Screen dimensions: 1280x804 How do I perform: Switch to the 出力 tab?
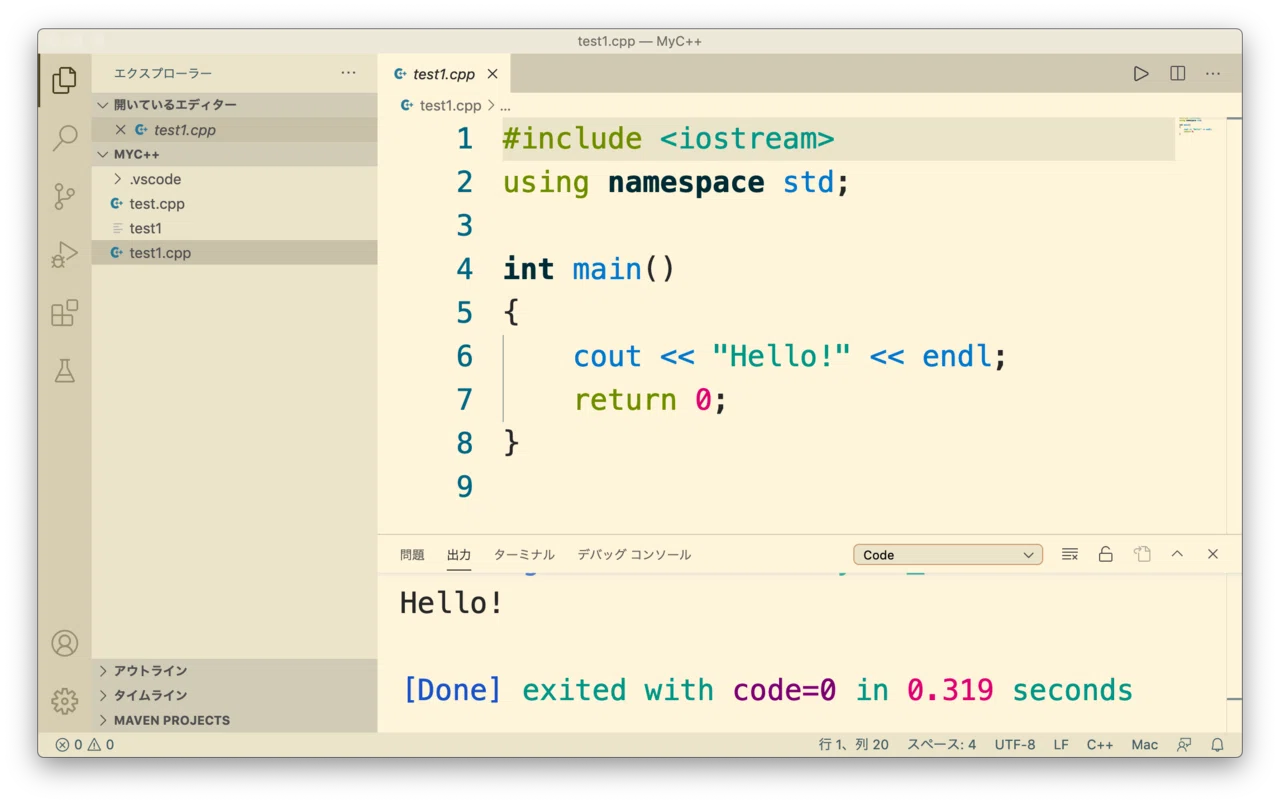pos(459,555)
